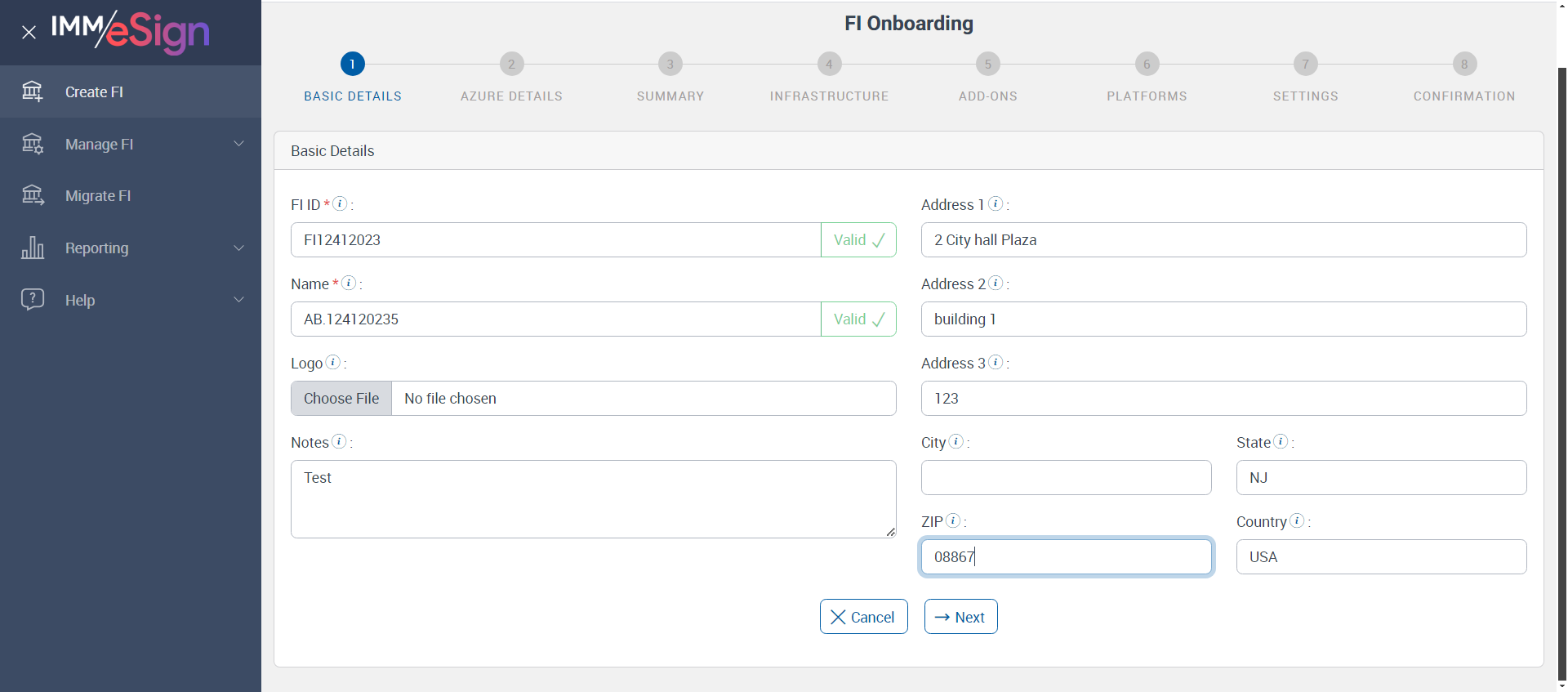Click the info icon beside ZIP
The height and width of the screenshot is (692, 1568).
[x=953, y=520]
